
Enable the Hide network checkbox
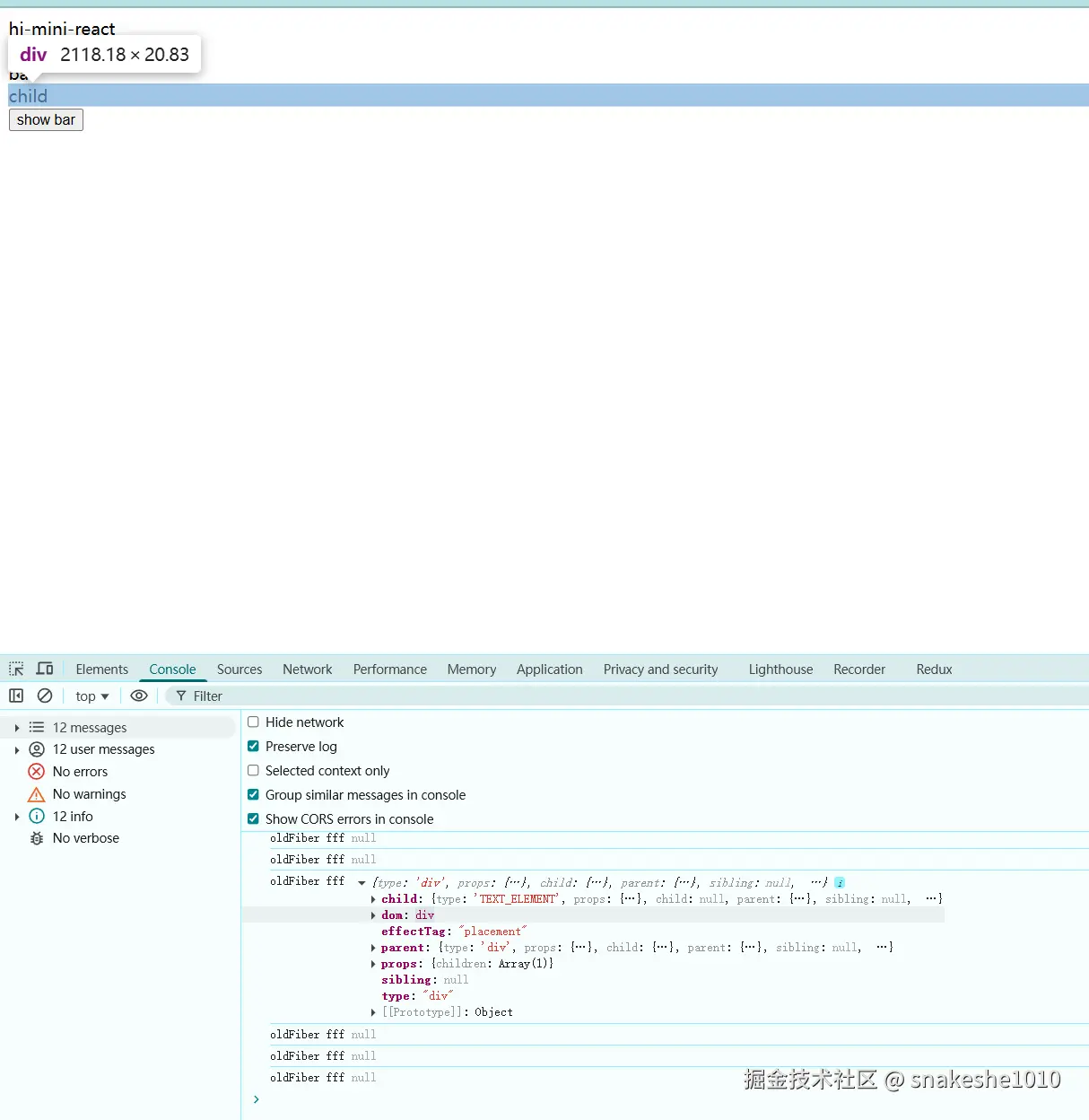[x=253, y=722]
